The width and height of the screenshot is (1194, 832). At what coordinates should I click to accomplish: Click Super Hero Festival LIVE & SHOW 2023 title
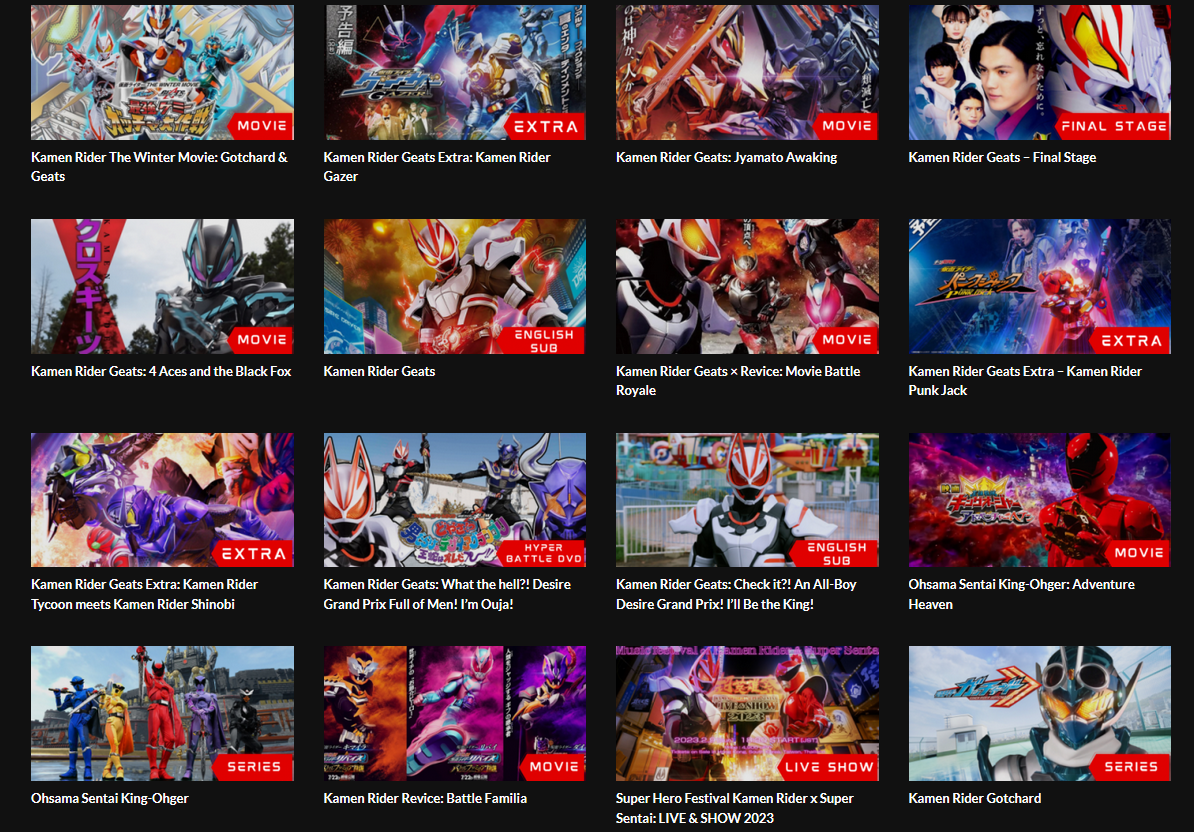click(x=735, y=808)
